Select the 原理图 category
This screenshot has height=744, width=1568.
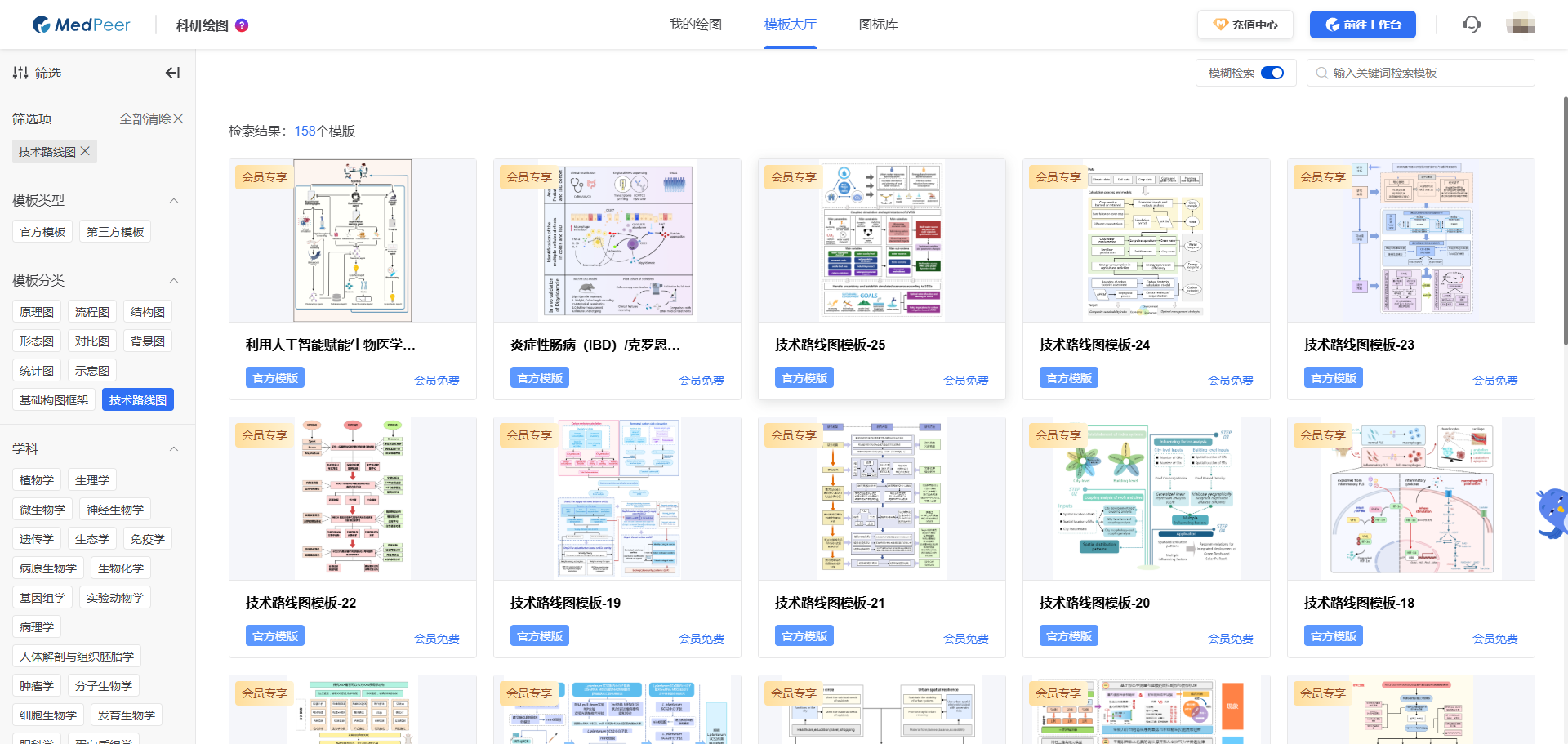coord(37,312)
